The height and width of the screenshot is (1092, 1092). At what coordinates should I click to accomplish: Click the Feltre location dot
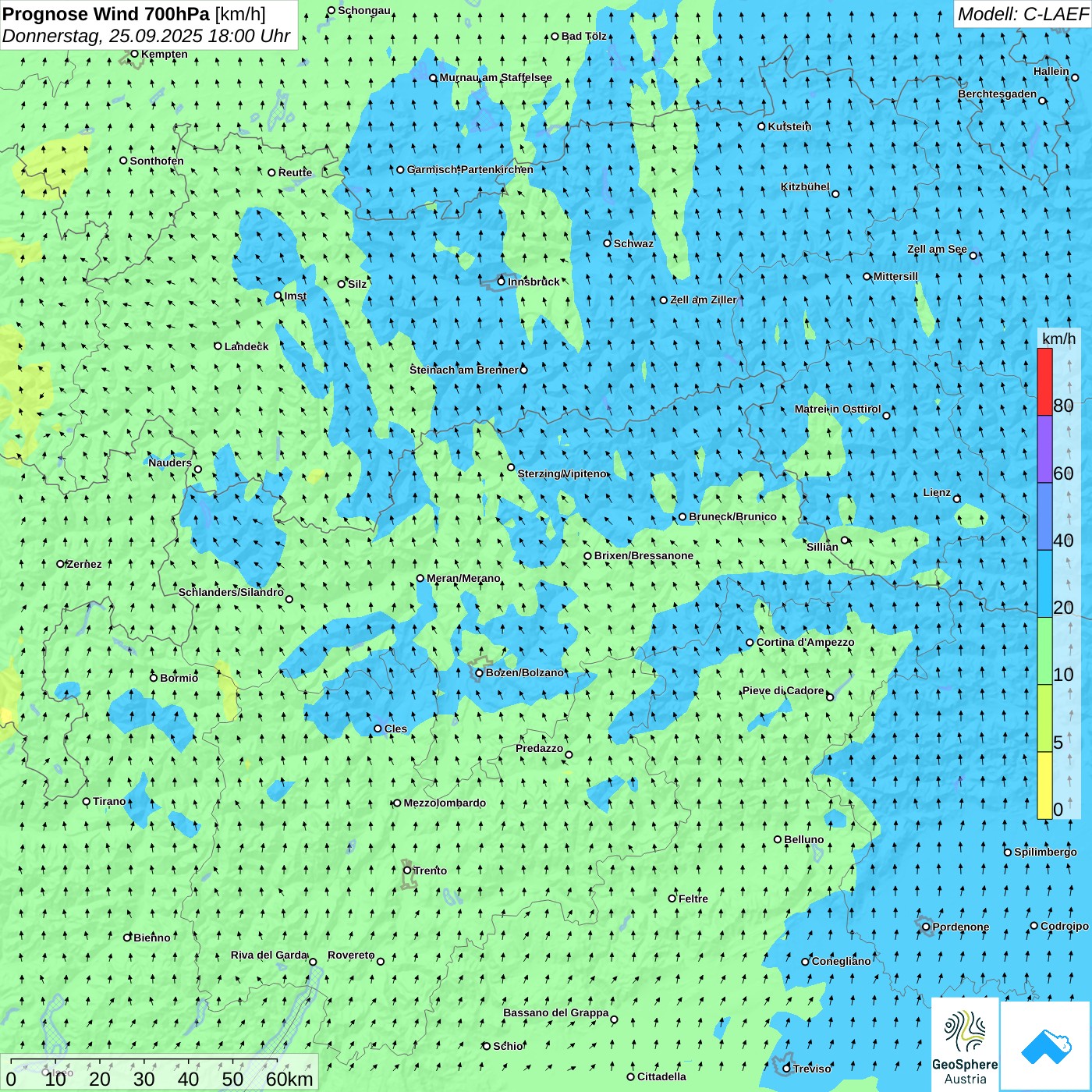(672, 899)
